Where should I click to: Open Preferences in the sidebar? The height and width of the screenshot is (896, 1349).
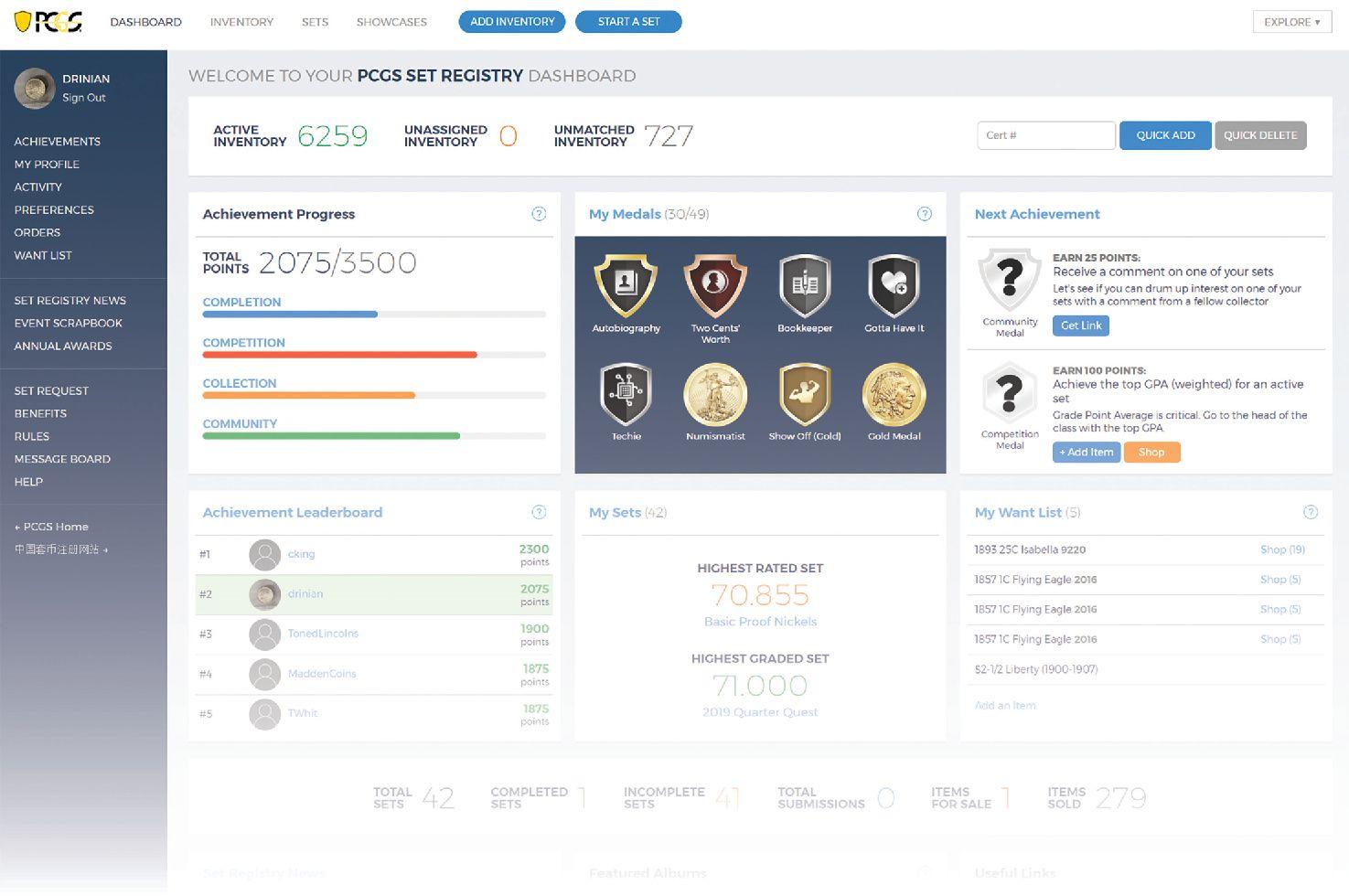(54, 210)
